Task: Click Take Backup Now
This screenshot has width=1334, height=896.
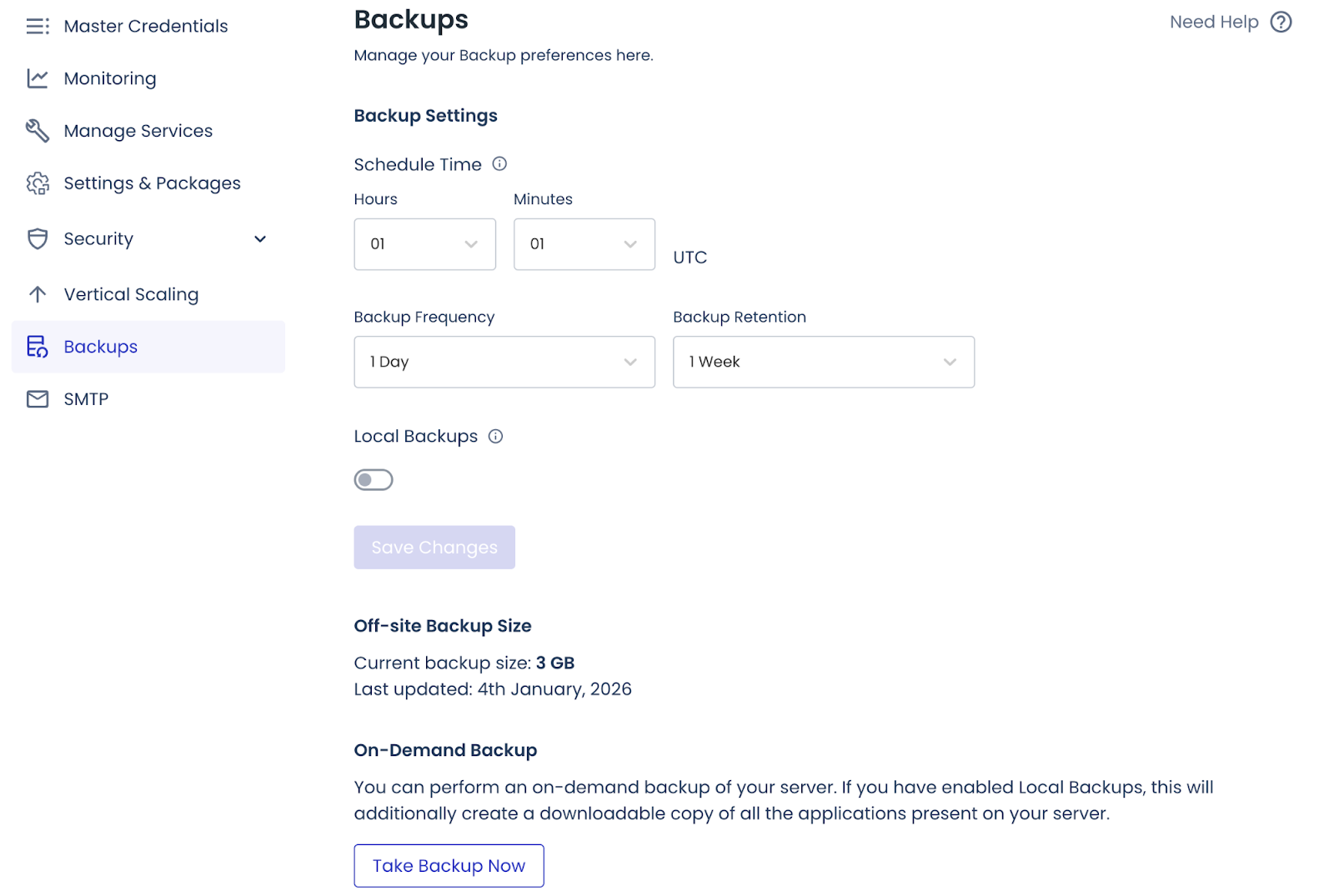Action: pos(449,865)
